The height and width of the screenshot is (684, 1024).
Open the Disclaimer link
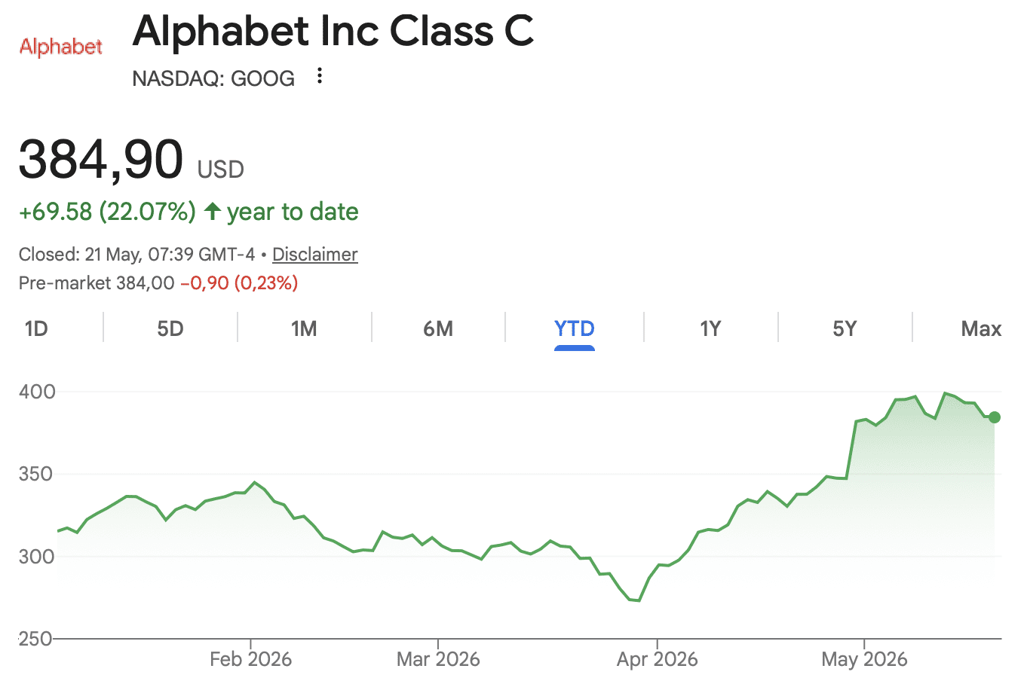coord(315,254)
